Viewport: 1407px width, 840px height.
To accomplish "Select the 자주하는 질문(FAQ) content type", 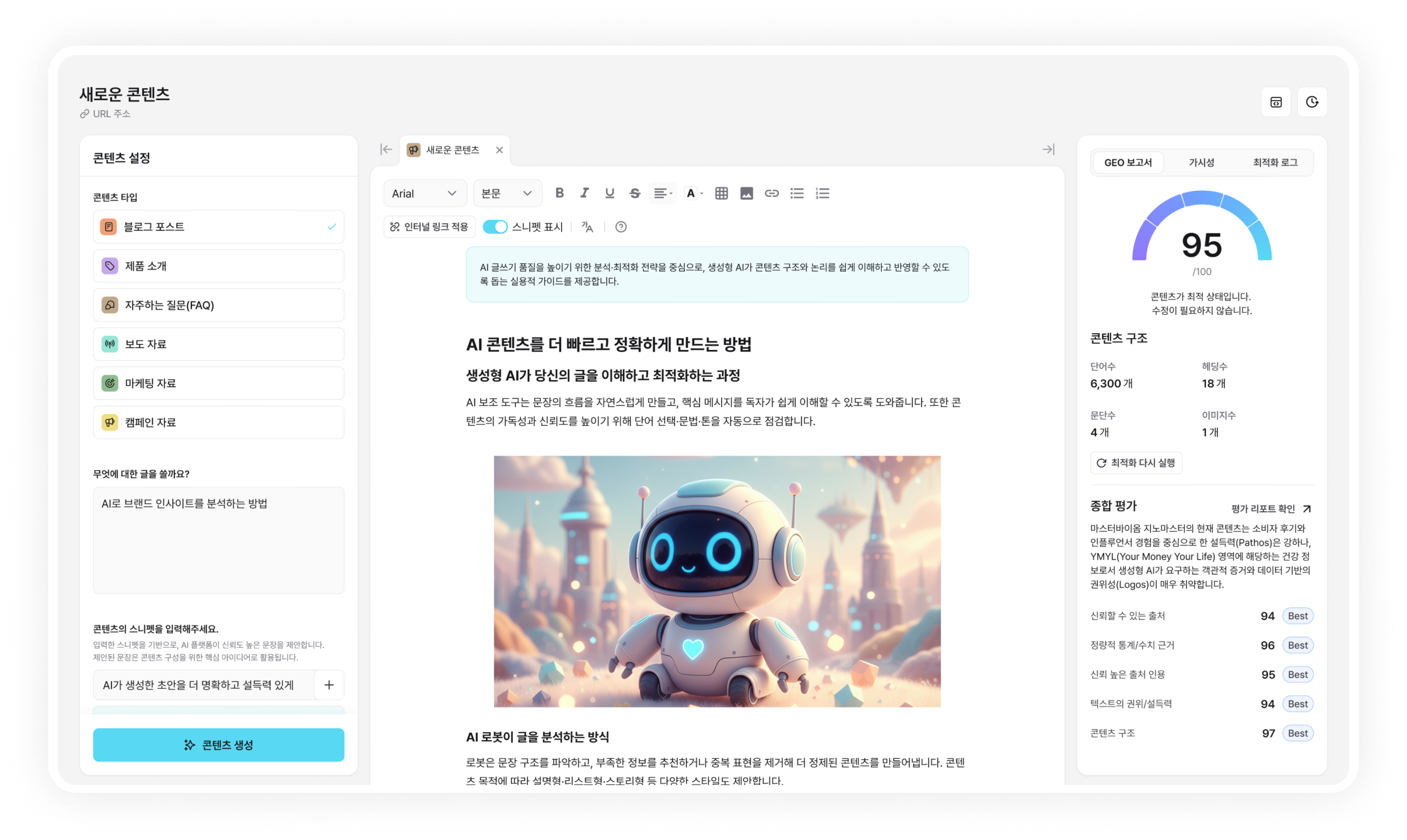I will click(x=218, y=304).
